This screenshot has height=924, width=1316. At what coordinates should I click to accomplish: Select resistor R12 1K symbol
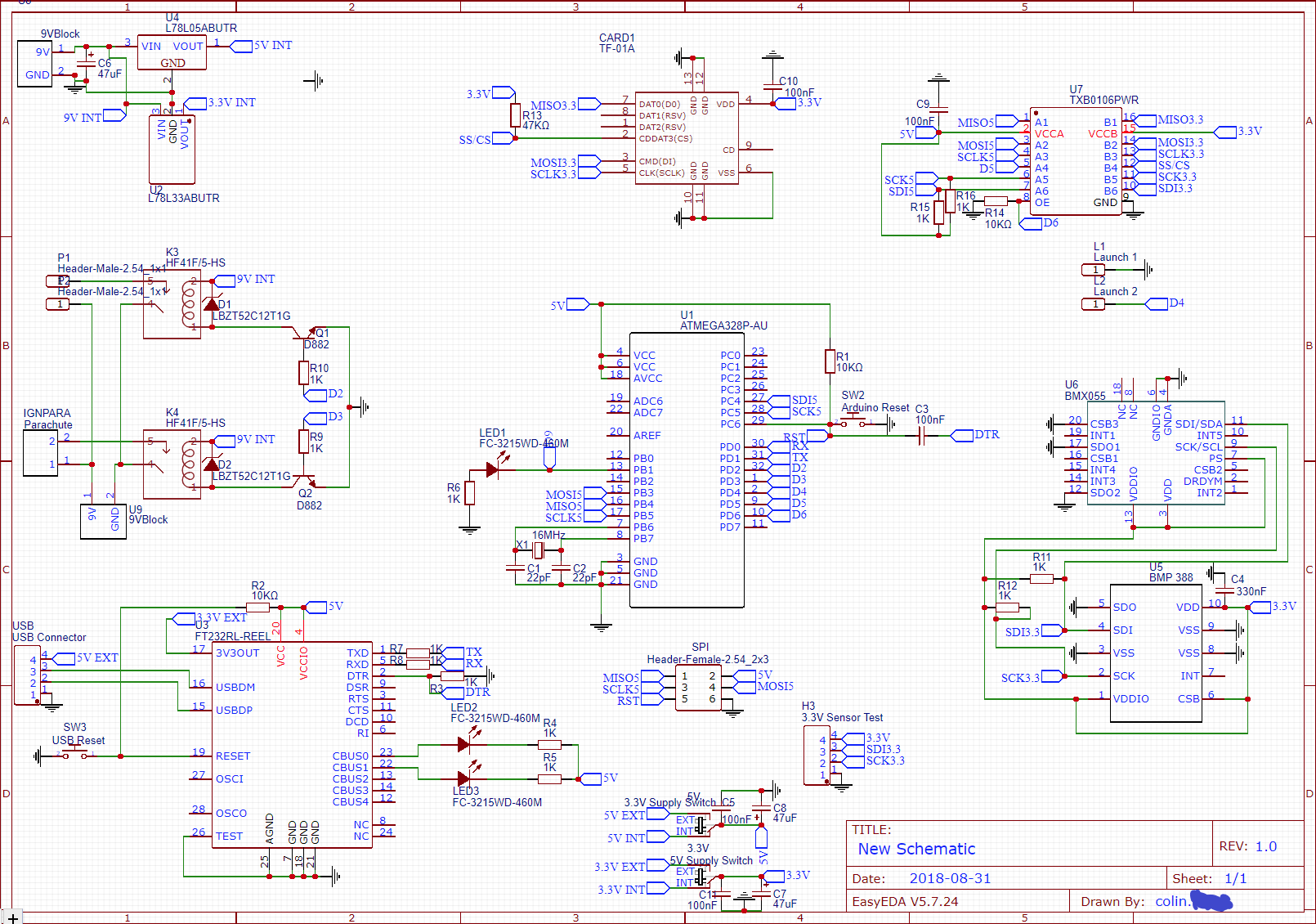point(1007,608)
